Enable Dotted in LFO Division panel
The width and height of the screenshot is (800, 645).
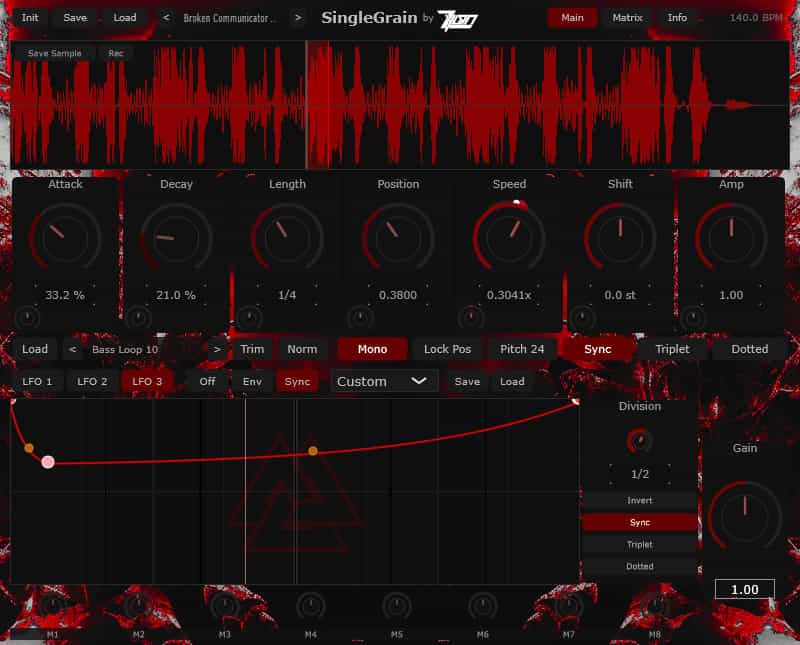click(640, 566)
